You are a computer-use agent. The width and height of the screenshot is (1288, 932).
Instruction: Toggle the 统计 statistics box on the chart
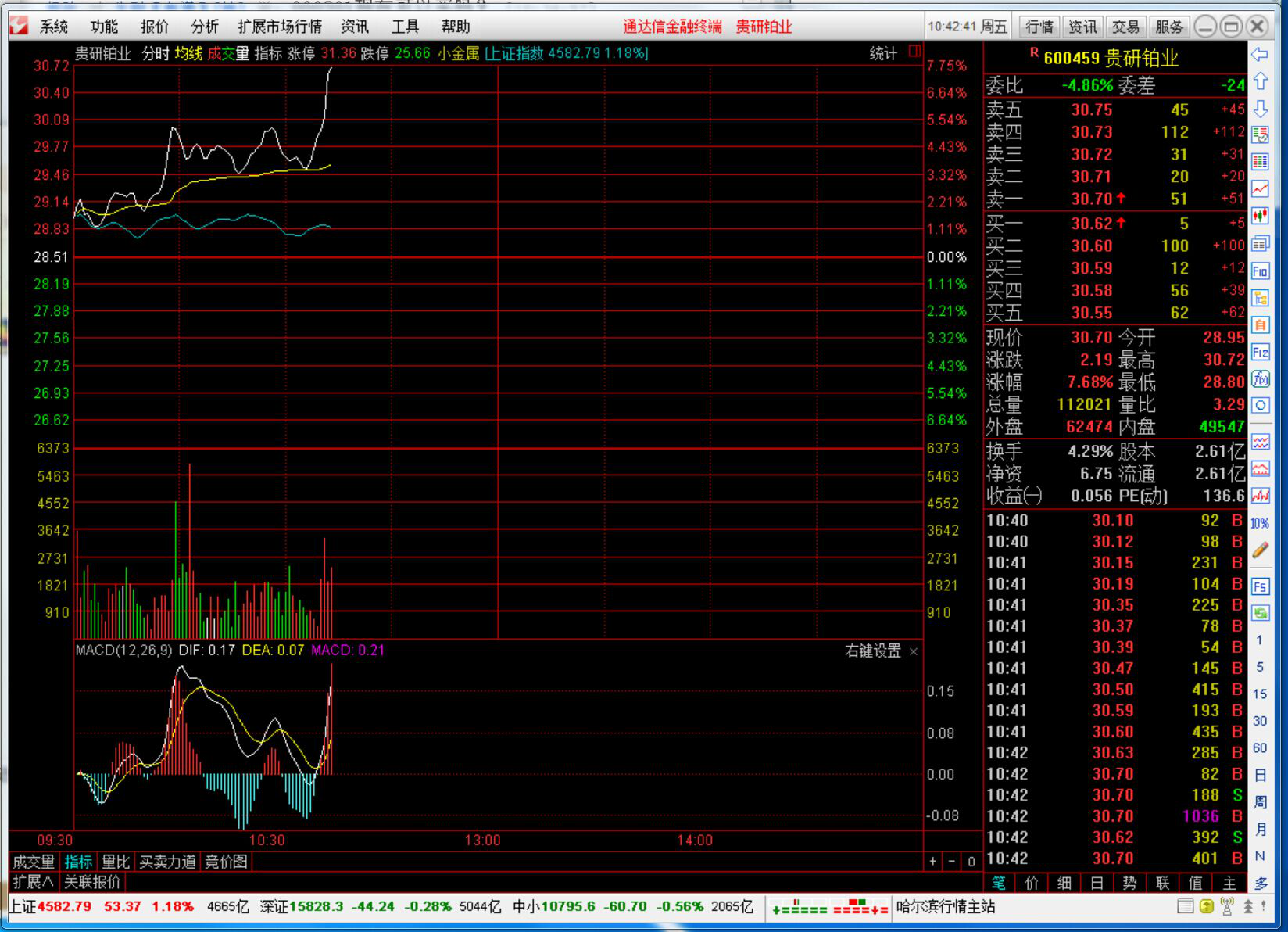[x=914, y=52]
